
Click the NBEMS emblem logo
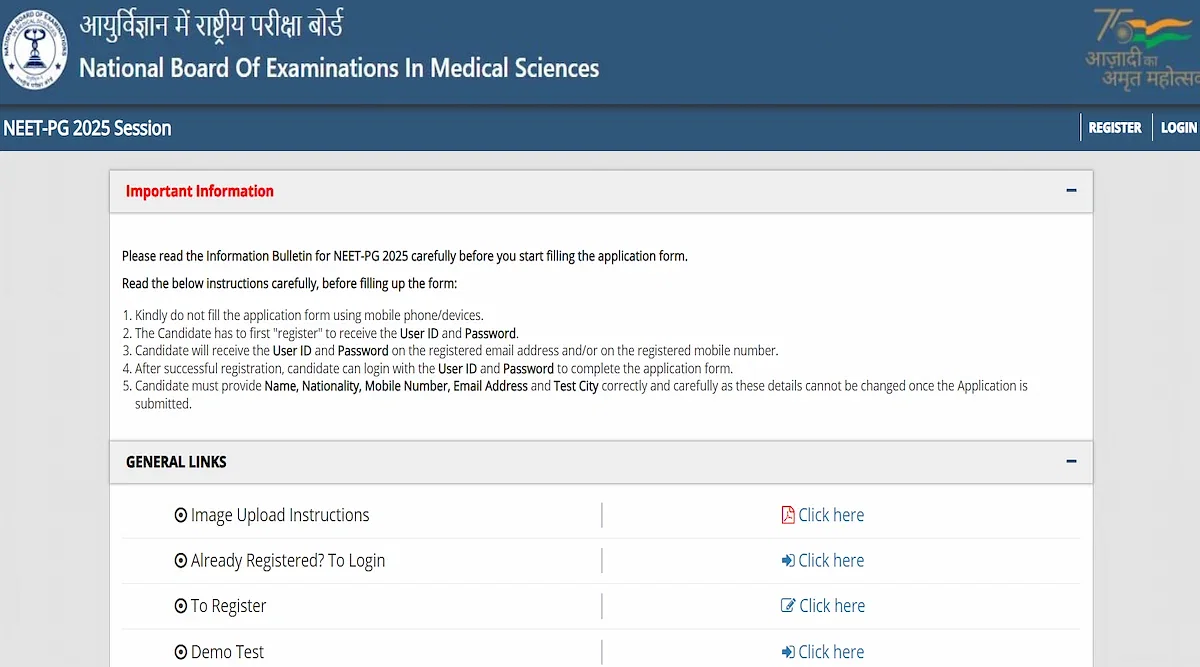36,50
